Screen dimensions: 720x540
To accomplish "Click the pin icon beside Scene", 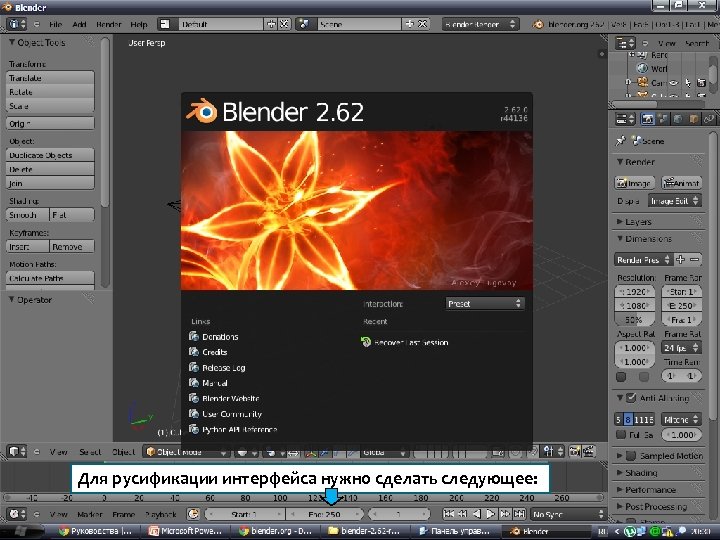I will [620, 141].
